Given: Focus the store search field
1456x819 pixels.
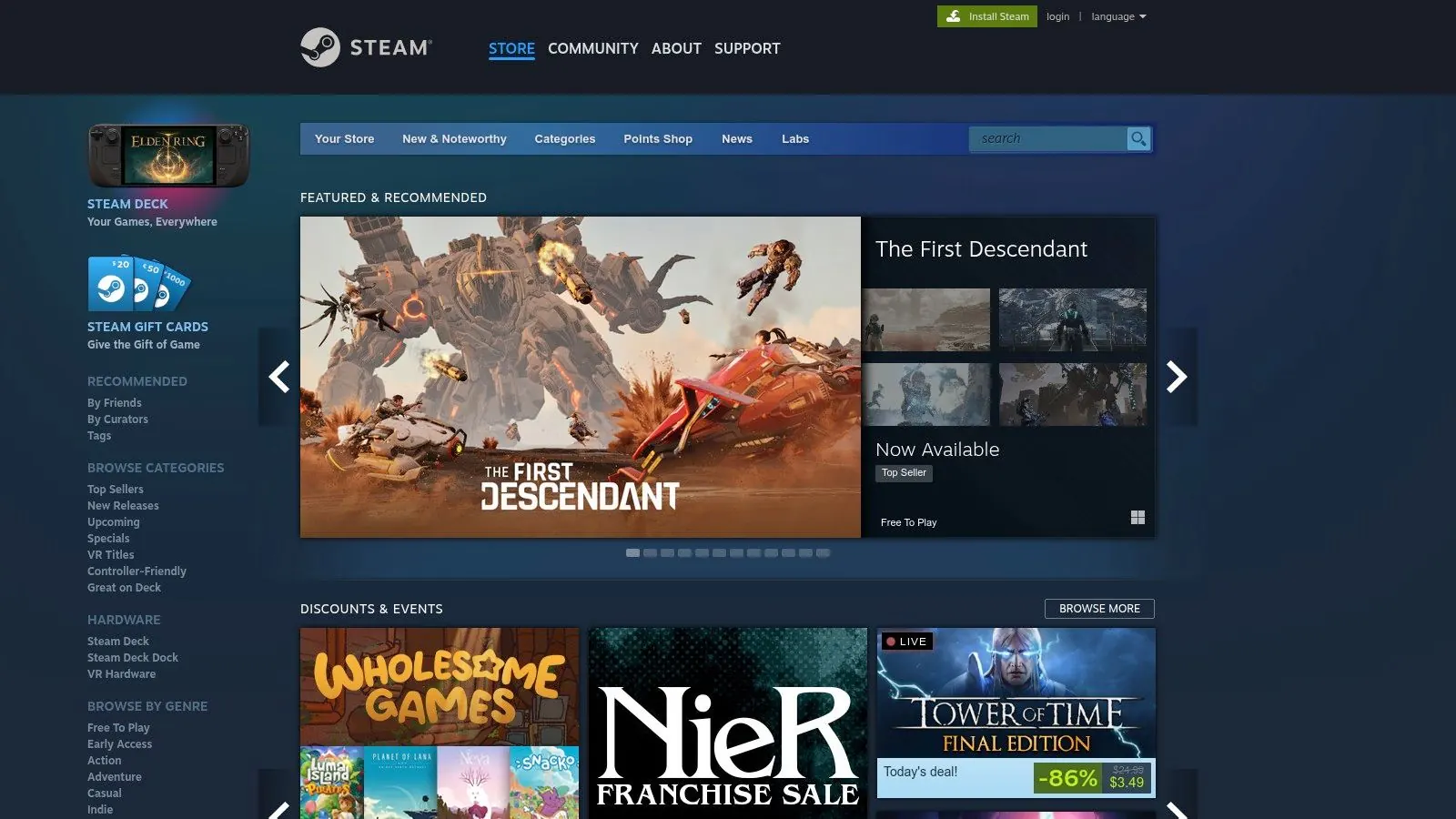Looking at the screenshot, I should pyautogui.click(x=1048, y=138).
